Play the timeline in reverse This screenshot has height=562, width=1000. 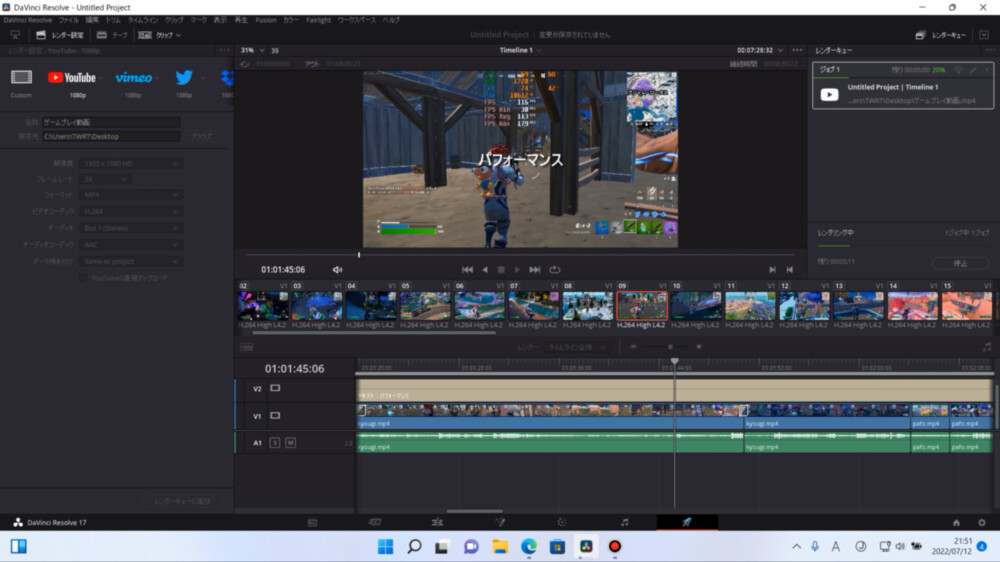[485, 270]
